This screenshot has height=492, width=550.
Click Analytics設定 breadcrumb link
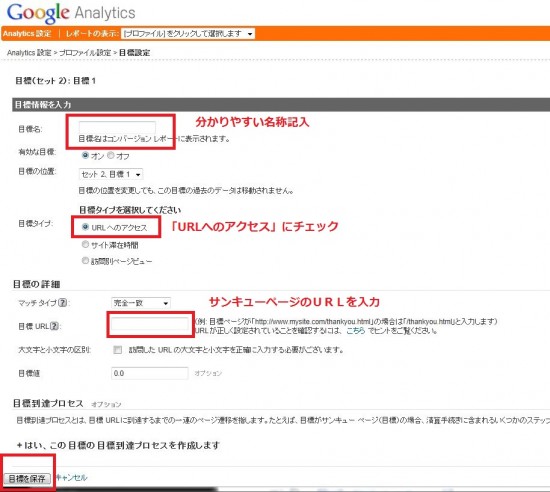29,53
